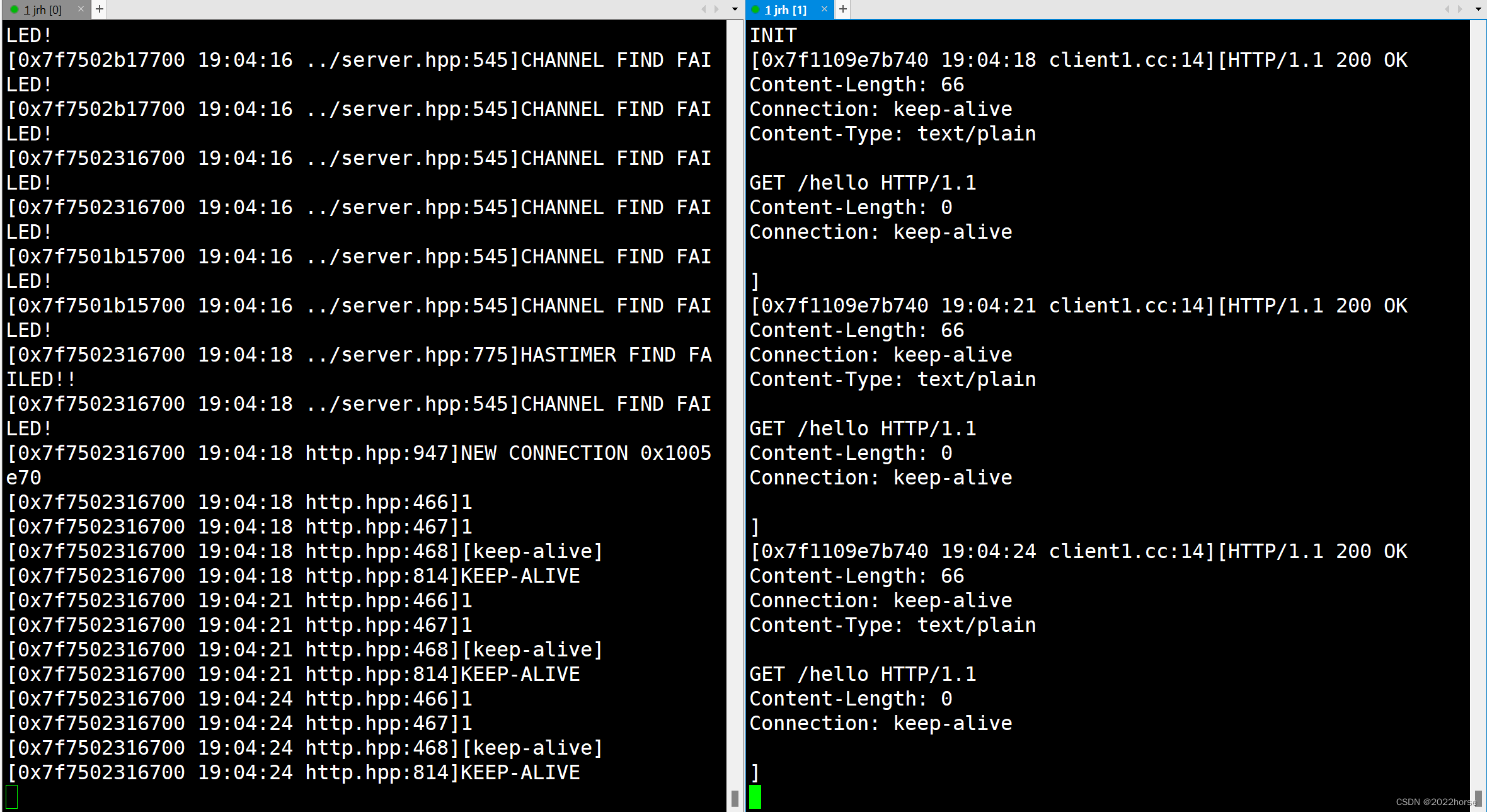1487x812 pixels.
Task: Open a new tab in the right pane
Action: tap(843, 9)
